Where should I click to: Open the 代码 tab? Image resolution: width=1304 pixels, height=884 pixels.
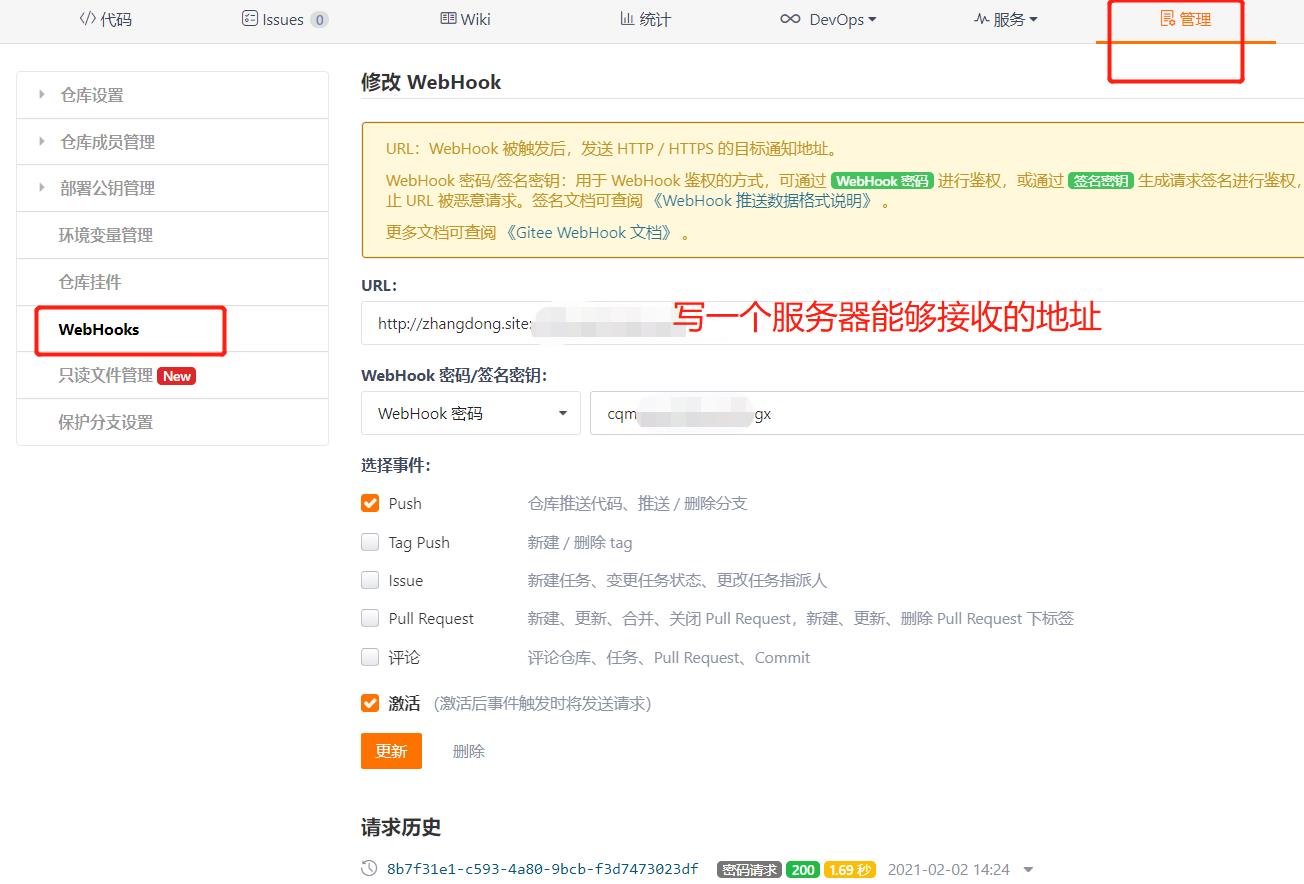click(105, 19)
